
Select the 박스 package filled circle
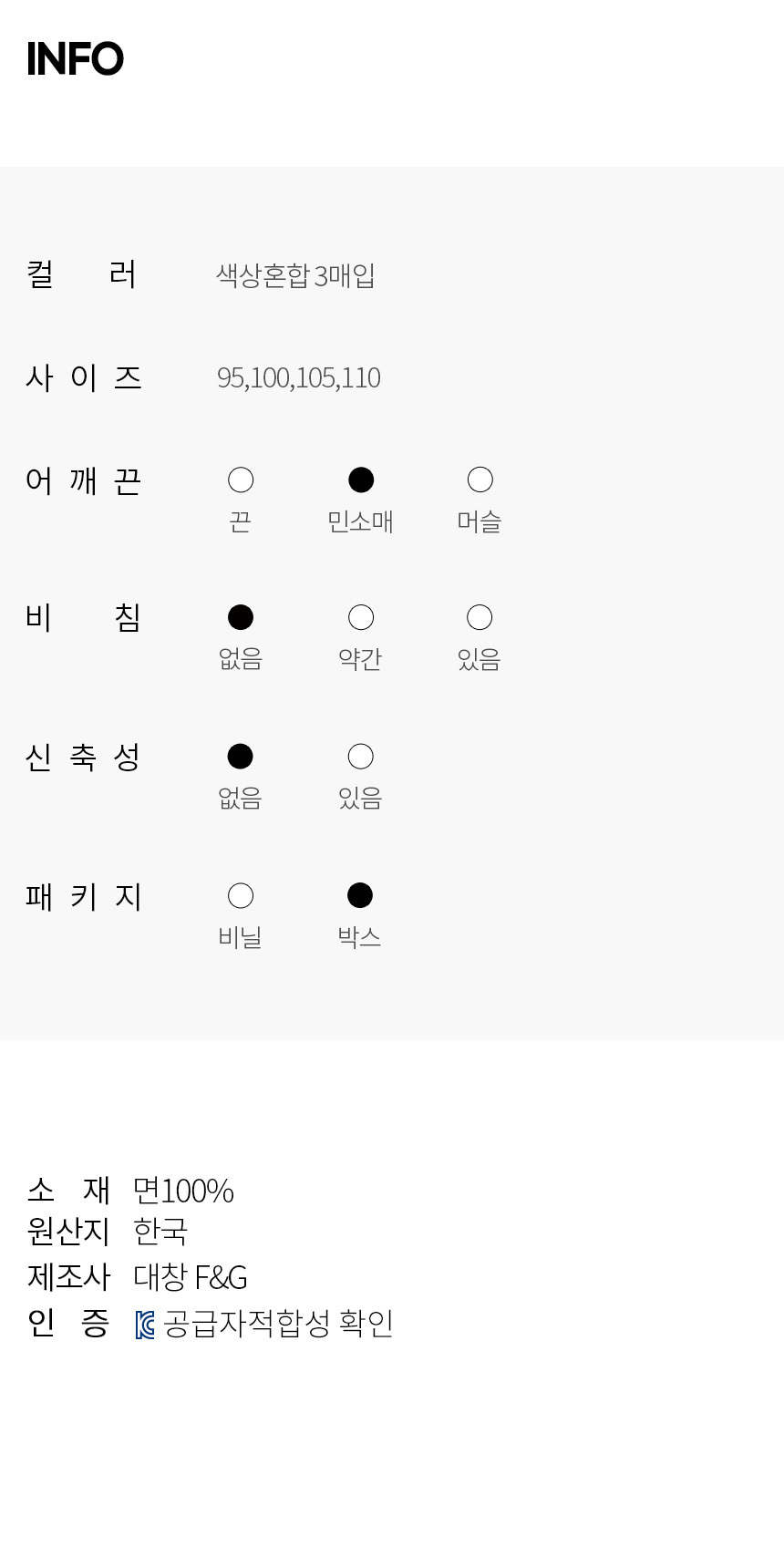point(360,896)
